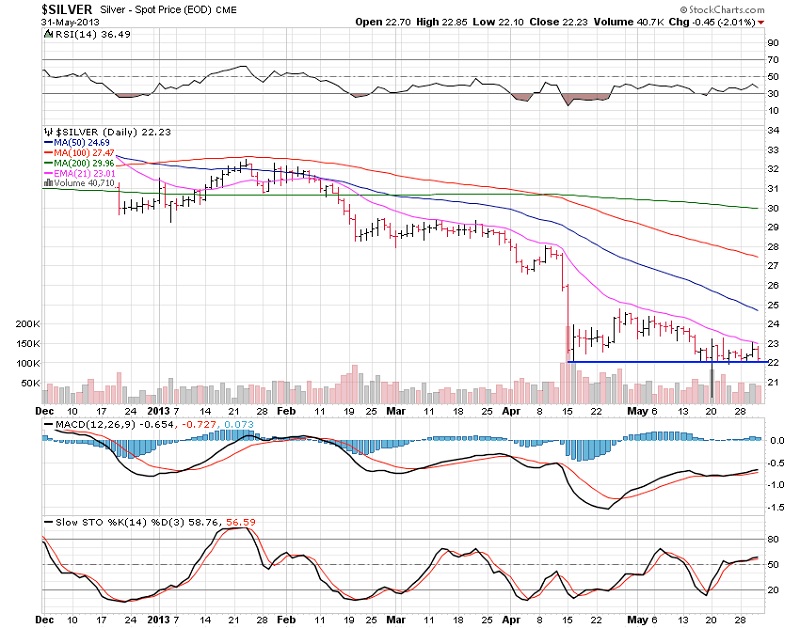Click the magenta EMA(21) legend line marker

pos(49,173)
